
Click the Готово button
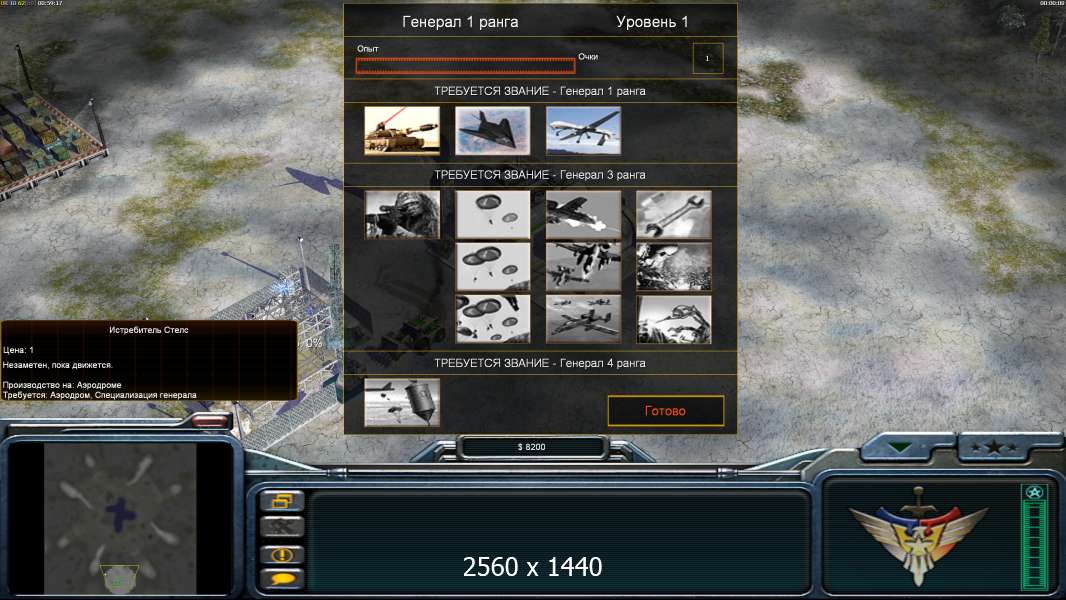click(666, 410)
